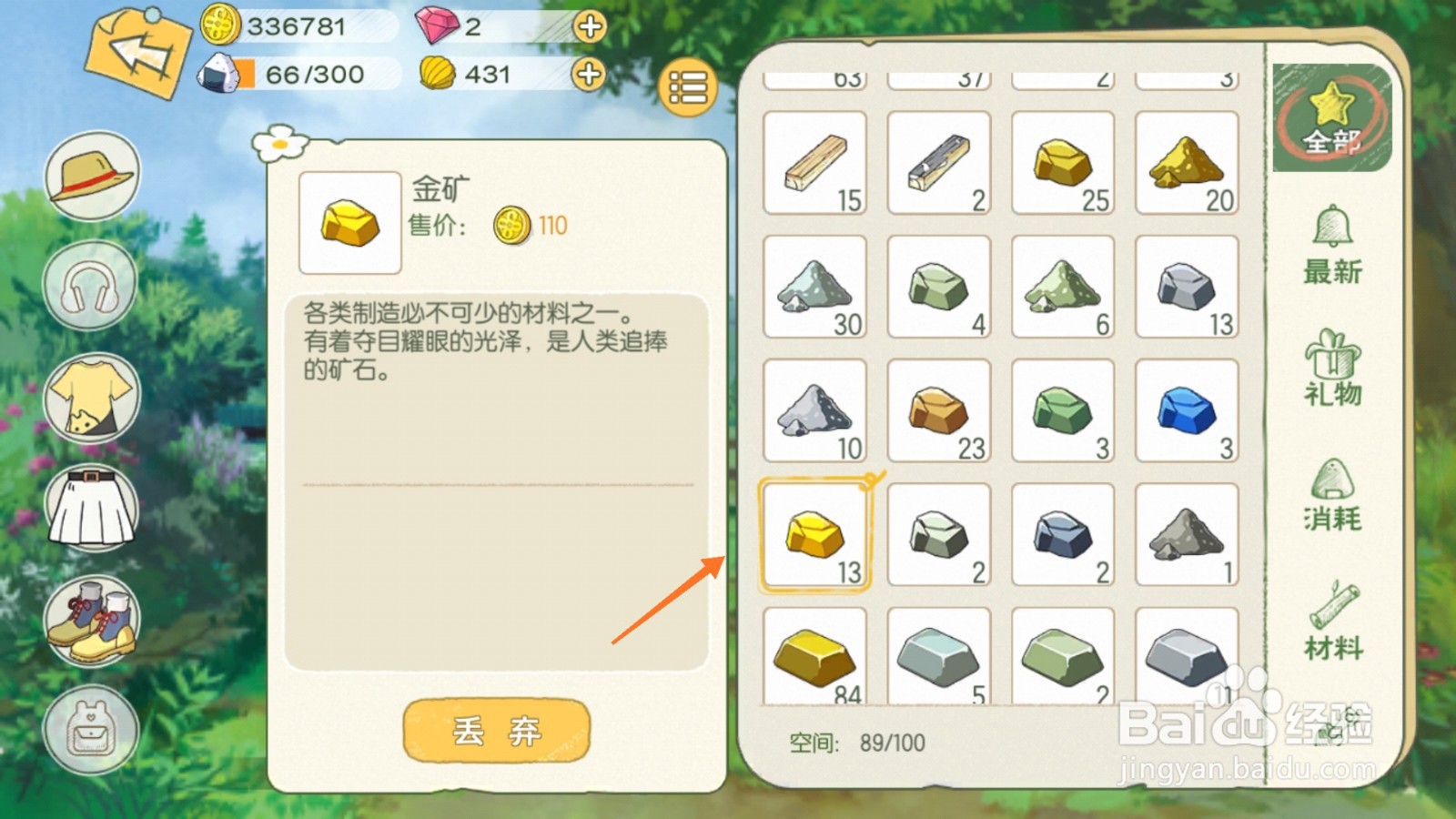
Task: Open the straw hat equipment slot
Action: tap(92, 176)
